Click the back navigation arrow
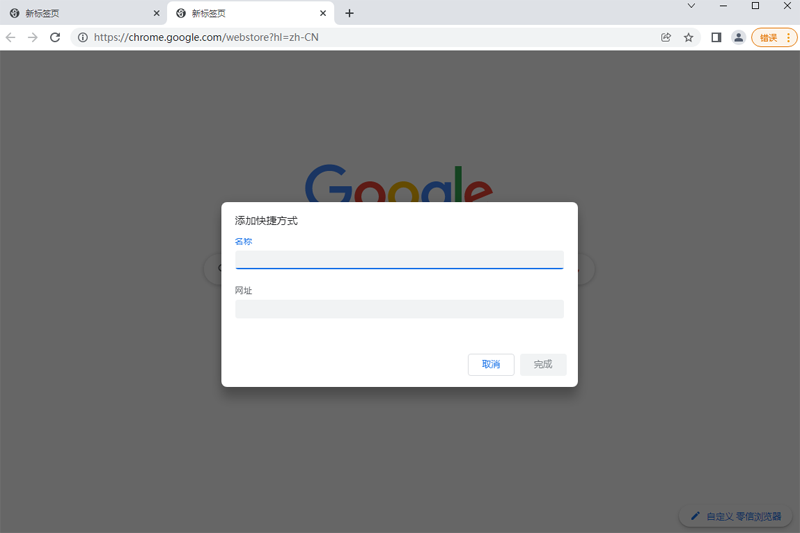Viewport: 800px width, 533px height. pos(11,37)
